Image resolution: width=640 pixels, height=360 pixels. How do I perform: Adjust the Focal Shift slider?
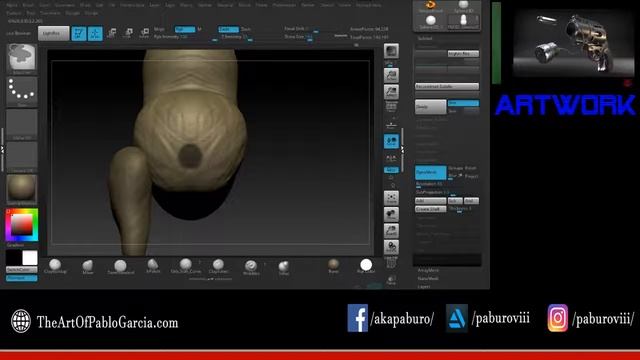pyautogui.click(x=301, y=29)
